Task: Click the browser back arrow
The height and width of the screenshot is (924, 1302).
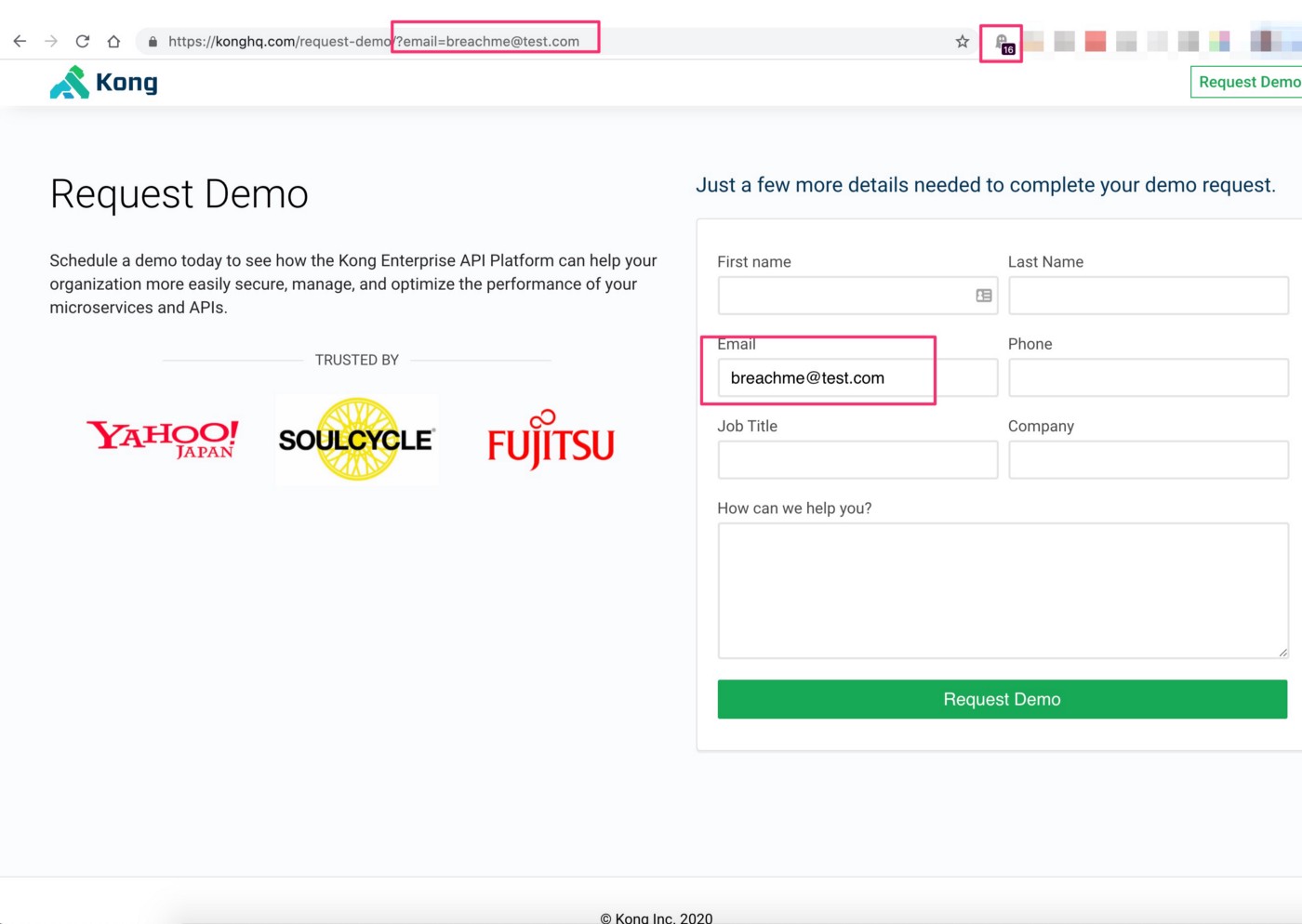Action: click(20, 41)
